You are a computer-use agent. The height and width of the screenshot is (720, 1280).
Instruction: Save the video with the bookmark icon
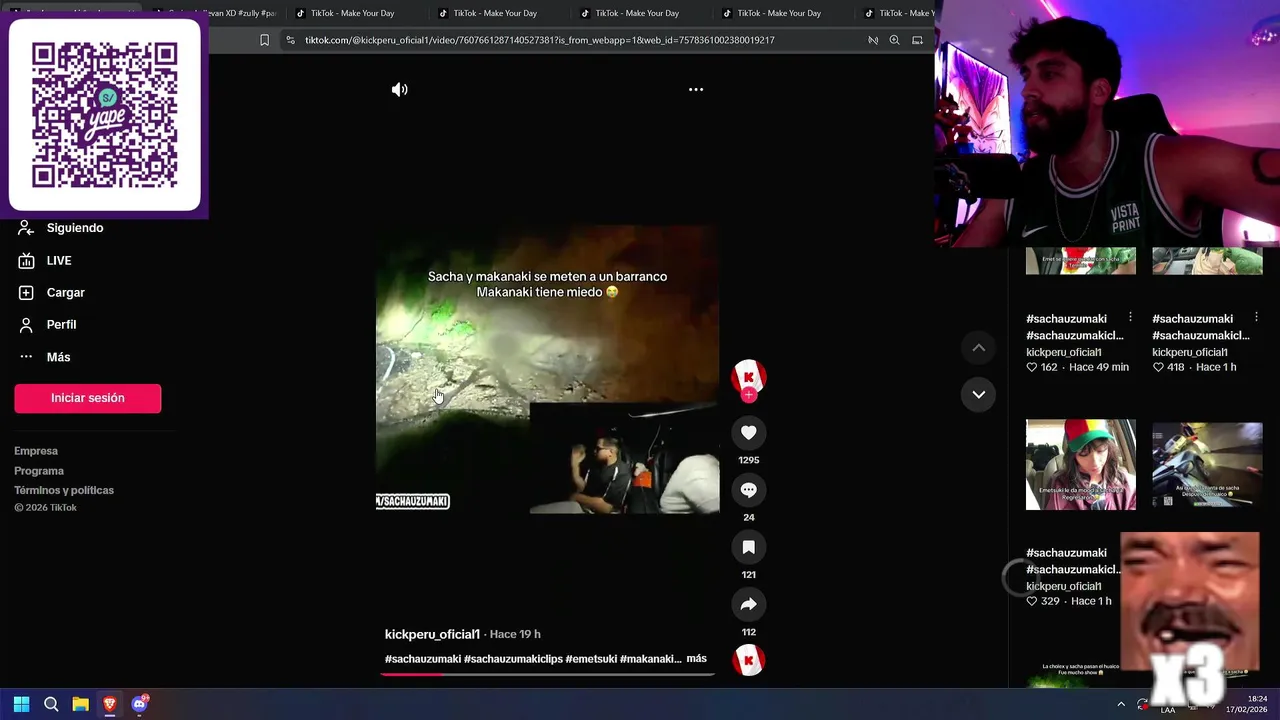click(748, 547)
